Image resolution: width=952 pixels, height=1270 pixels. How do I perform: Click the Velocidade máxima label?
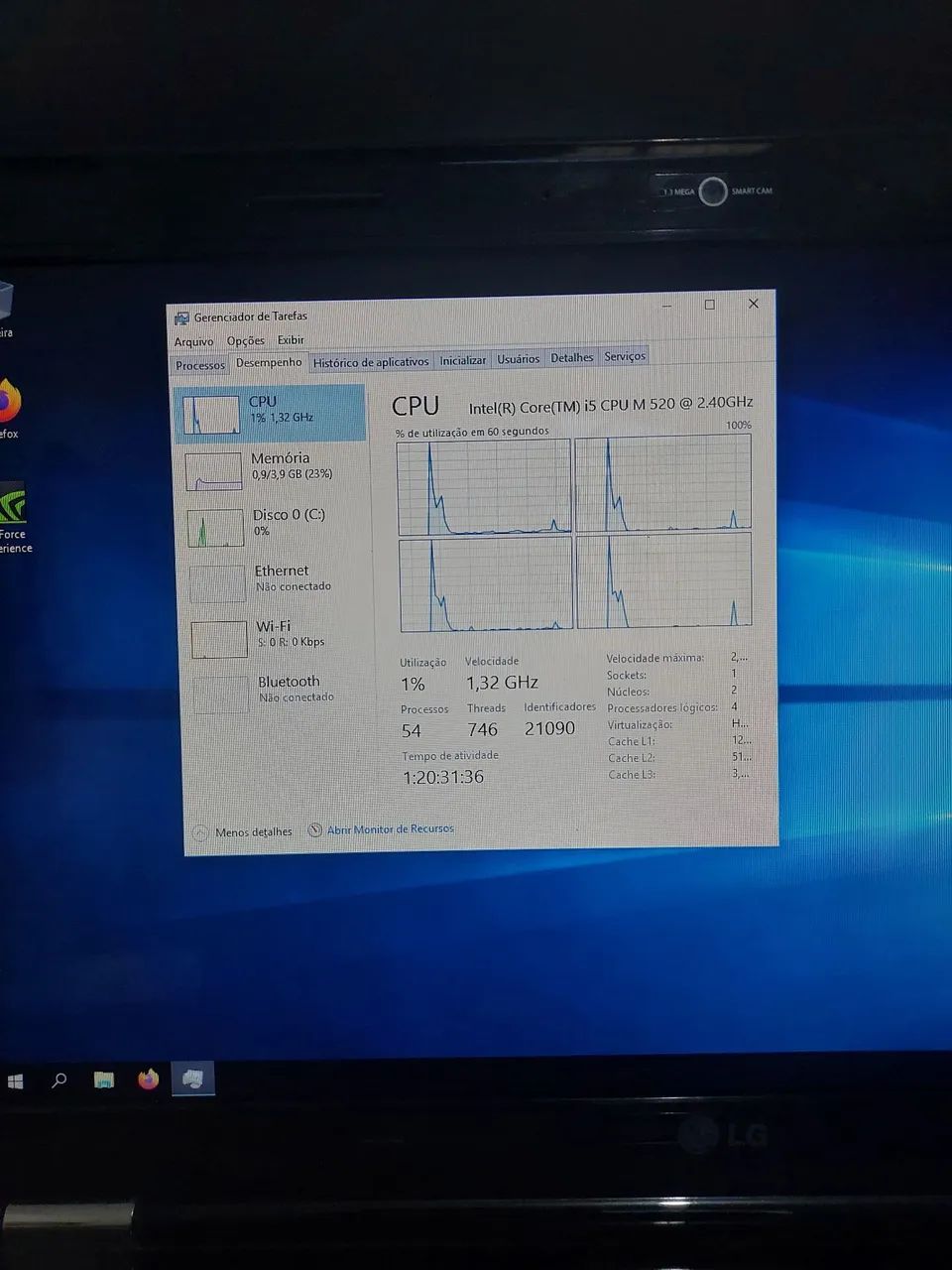point(654,658)
